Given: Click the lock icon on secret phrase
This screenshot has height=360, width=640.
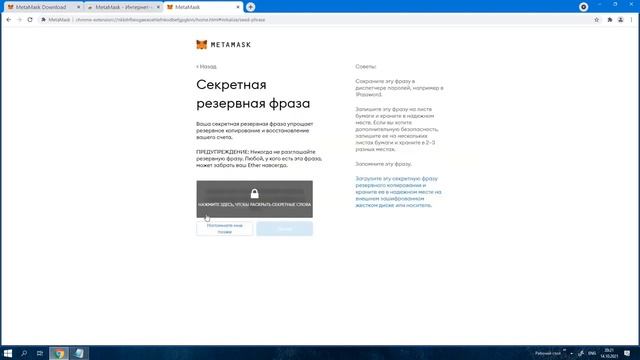Looking at the screenshot, I should 255,193.
